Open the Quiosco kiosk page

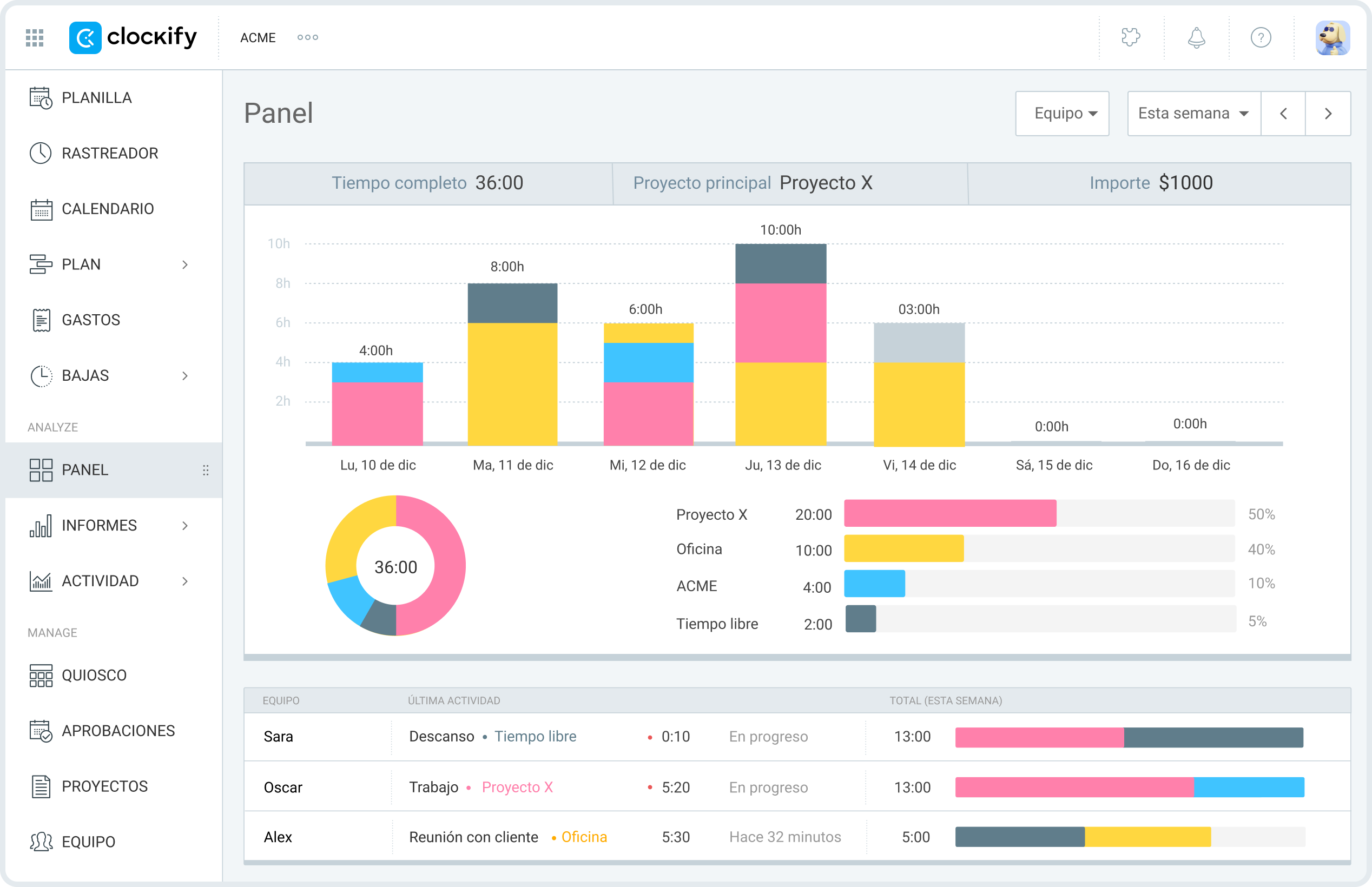95,674
